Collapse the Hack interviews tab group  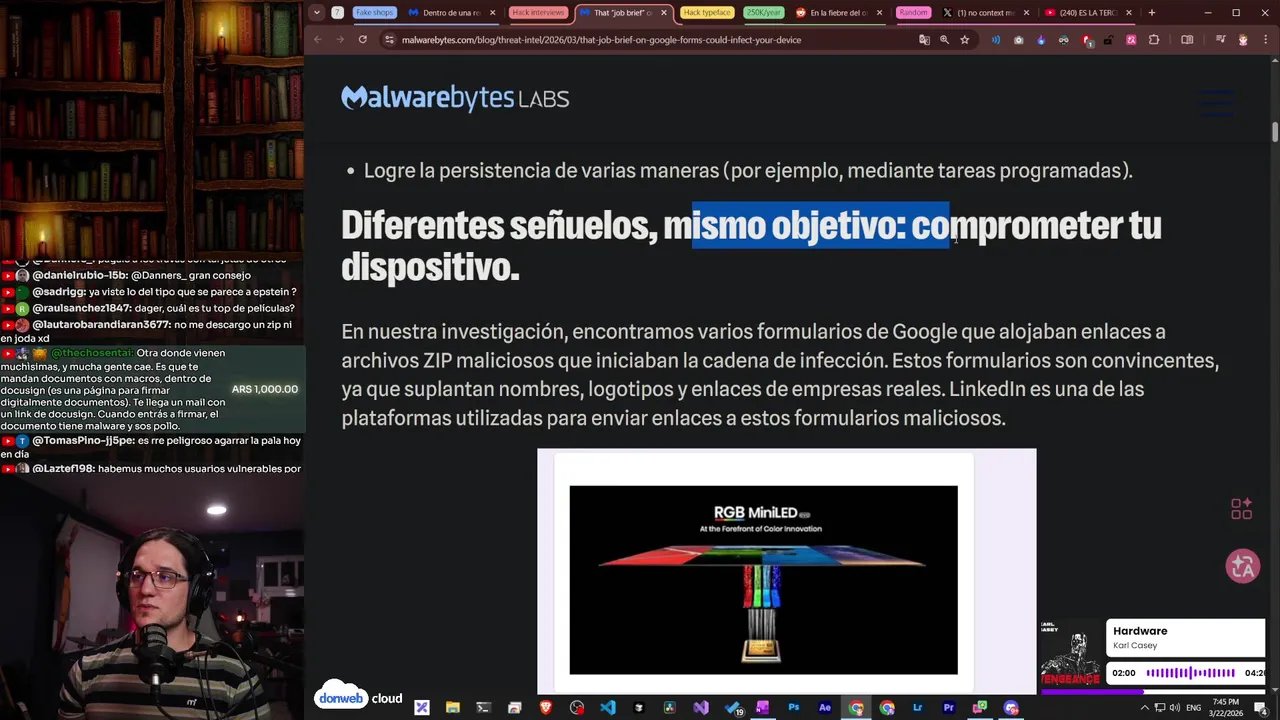coord(538,13)
